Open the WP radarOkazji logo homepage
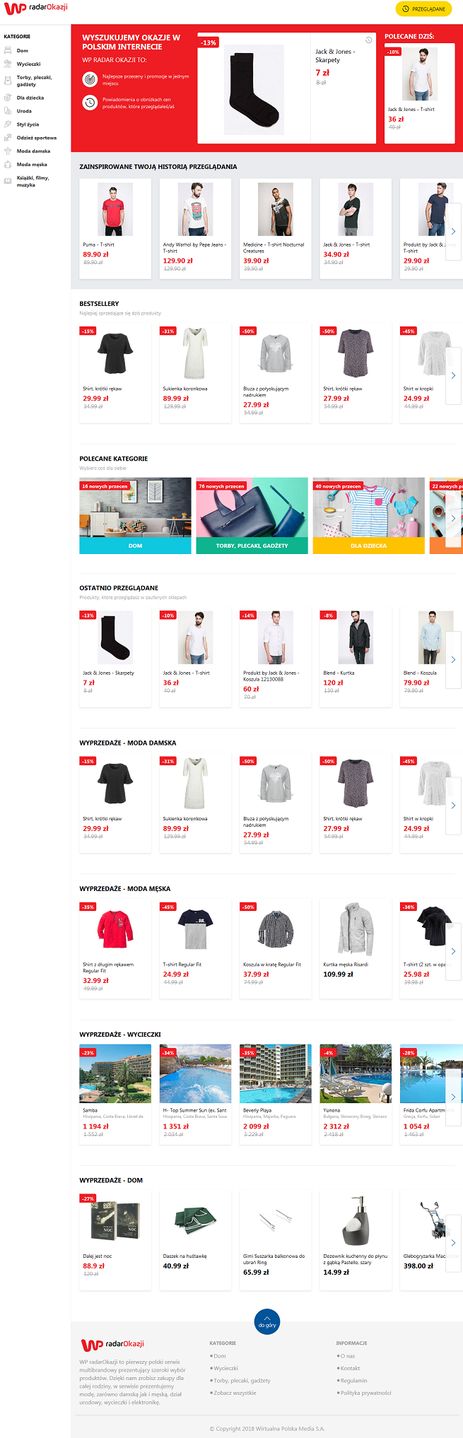 pyautogui.click(x=36, y=8)
